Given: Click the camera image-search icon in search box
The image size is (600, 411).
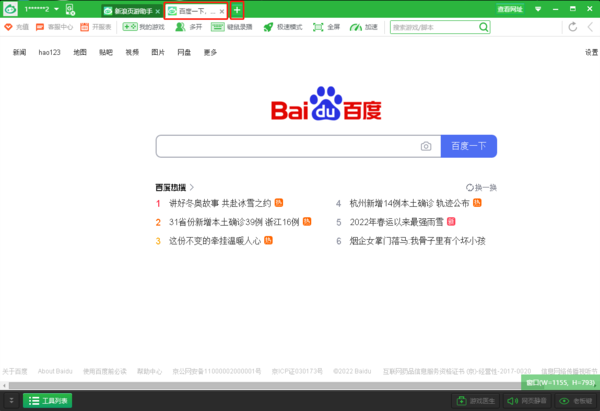Looking at the screenshot, I should (x=426, y=146).
